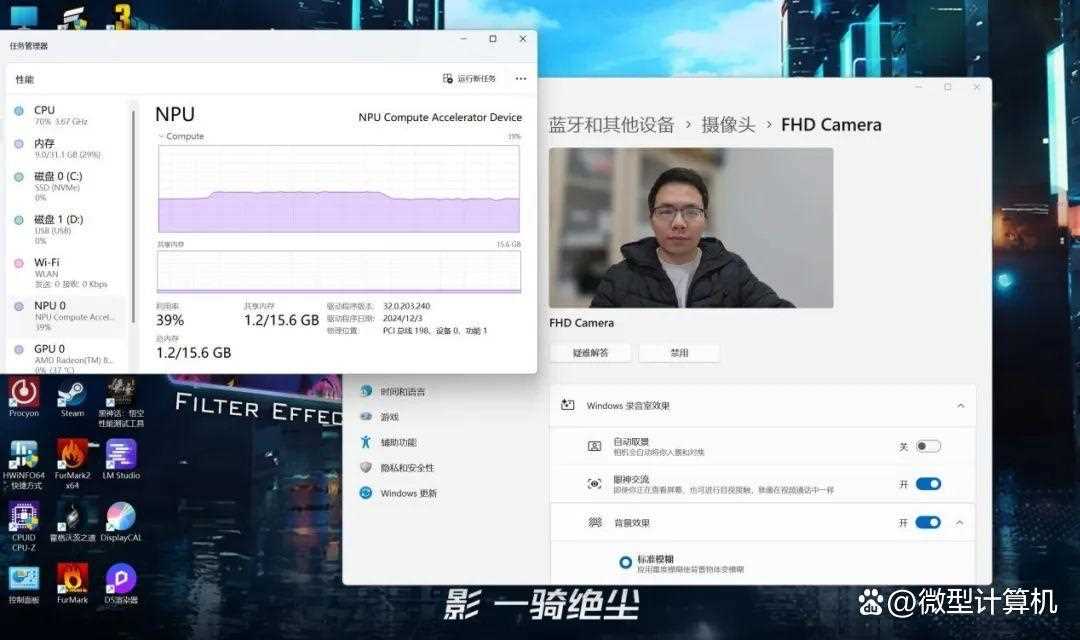Open Task Manager's three-dot more menu
Viewport: 1080px width, 640px height.
(520, 79)
